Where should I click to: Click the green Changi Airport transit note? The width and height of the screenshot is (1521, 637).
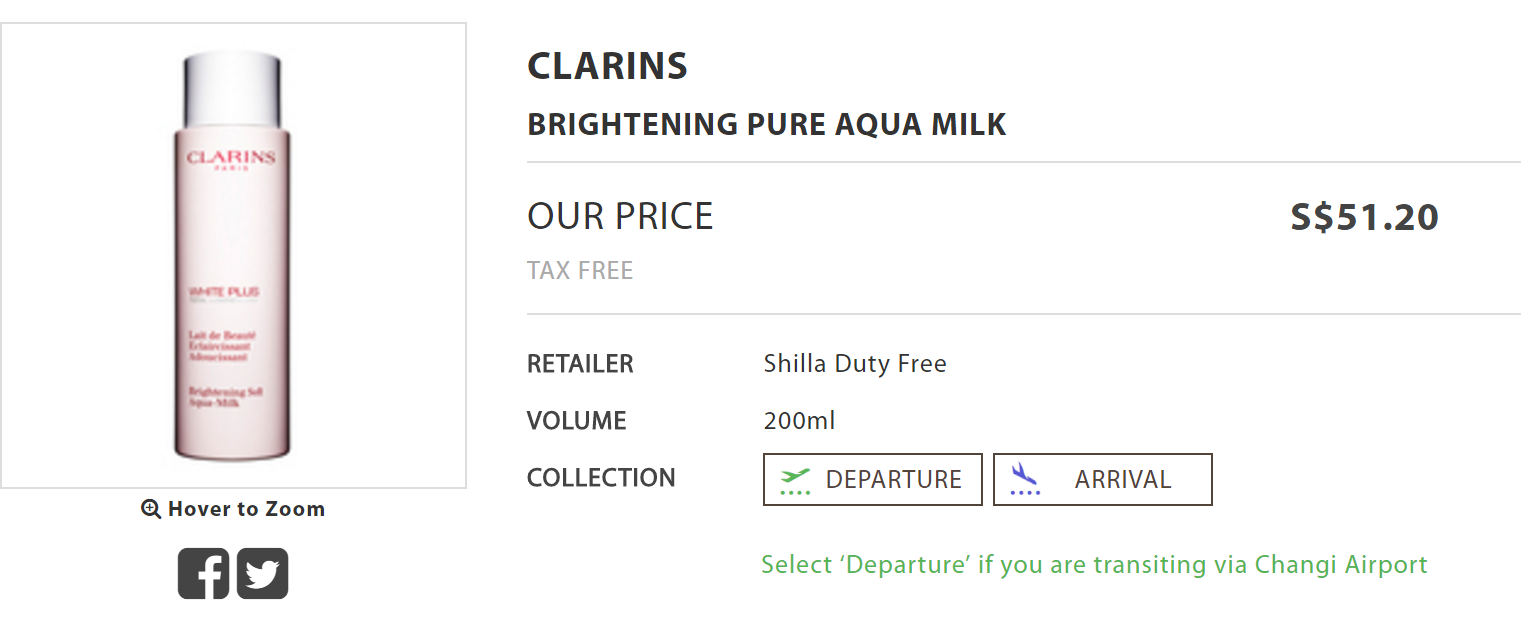tap(1094, 565)
